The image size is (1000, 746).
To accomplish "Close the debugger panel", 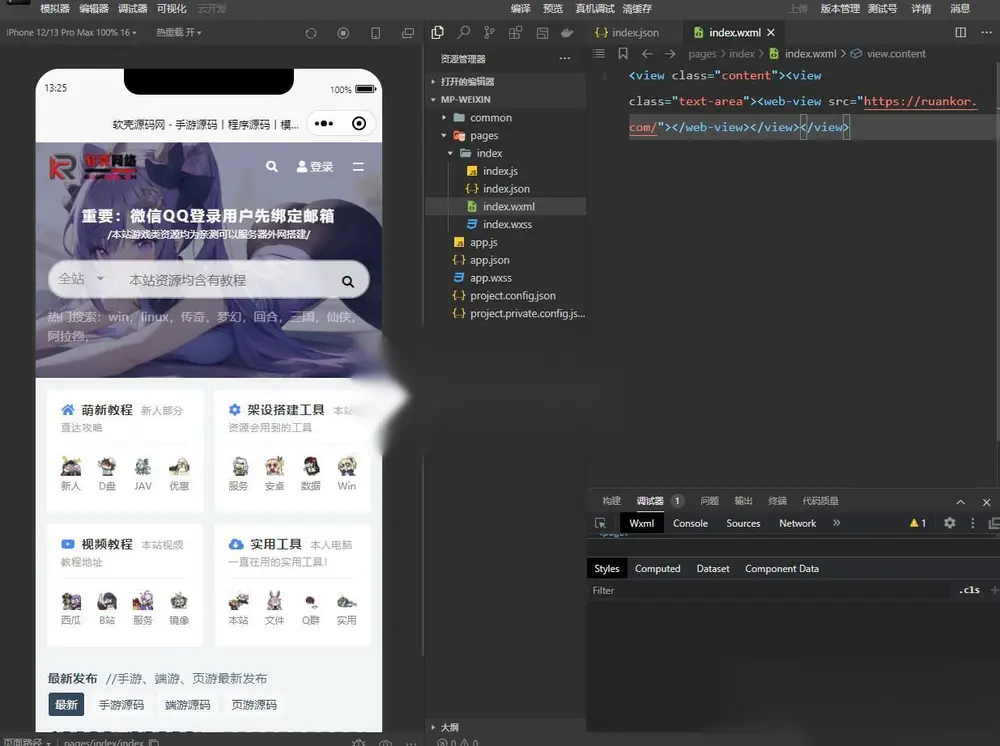I will point(987,502).
